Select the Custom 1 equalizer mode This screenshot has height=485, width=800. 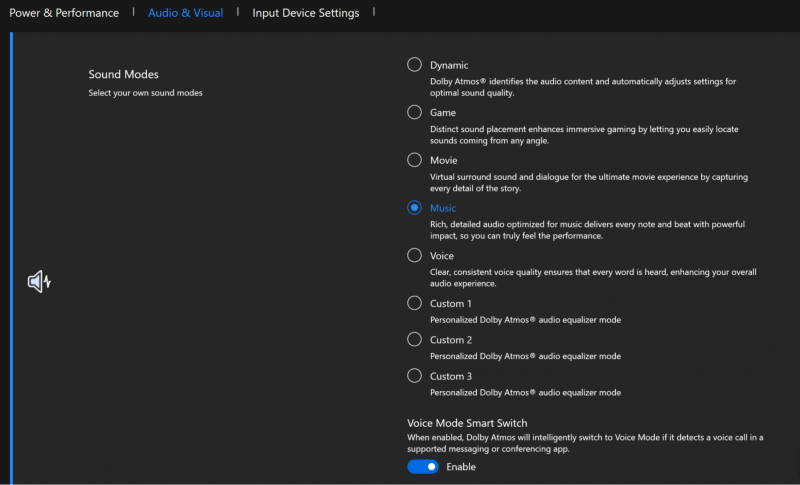tap(414, 303)
